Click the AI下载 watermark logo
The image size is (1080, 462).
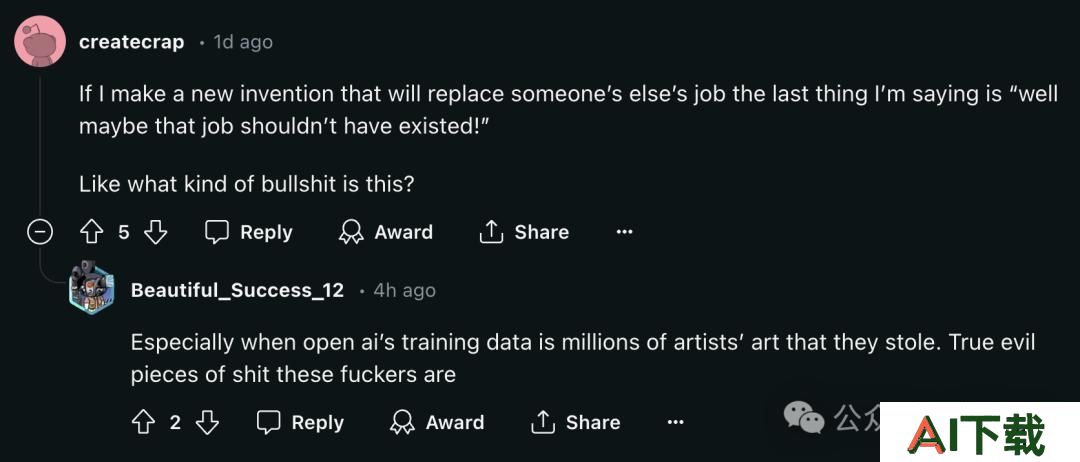979,432
